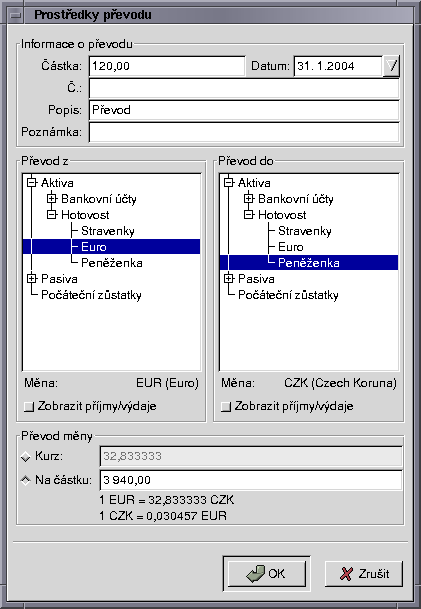Click the Na částku amount field
This screenshot has height=609, width=421.
coord(251,480)
